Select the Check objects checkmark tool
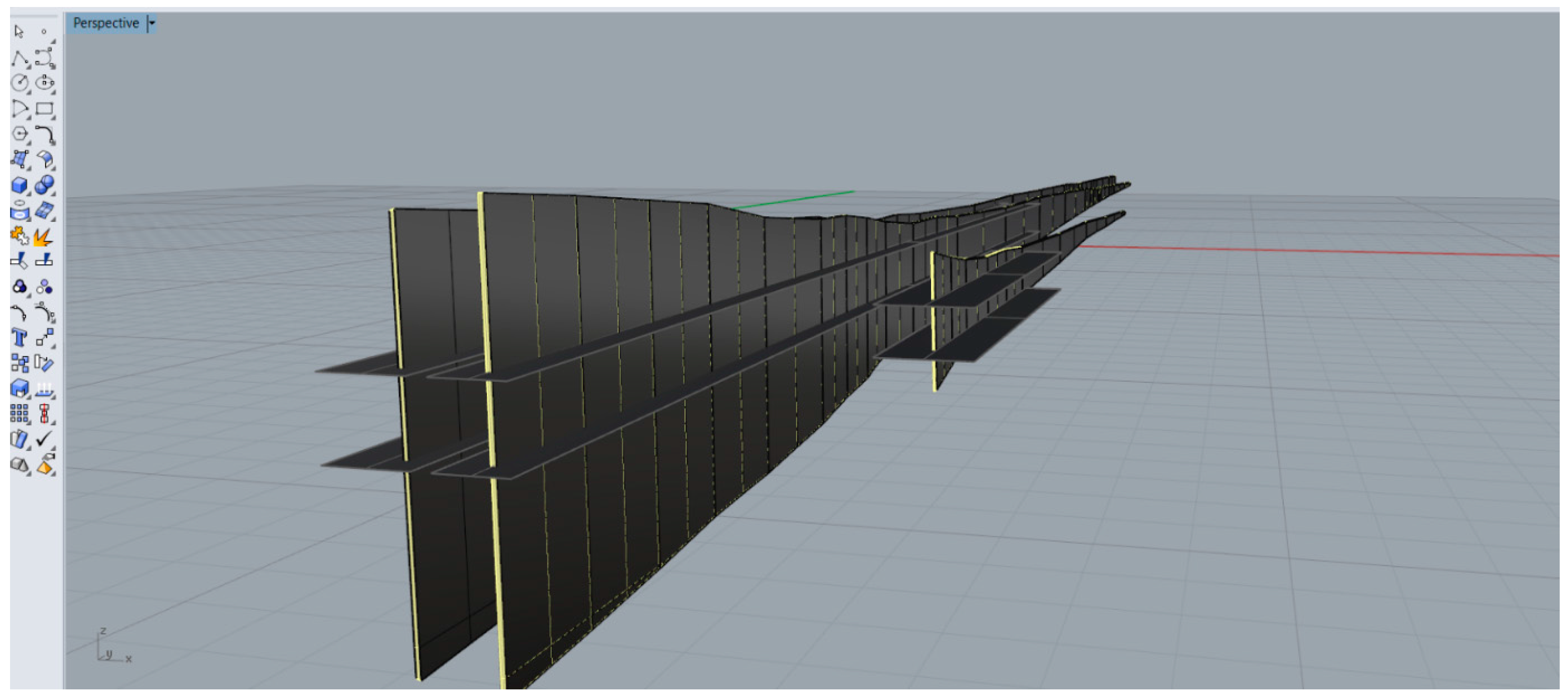The image size is (1568, 699). click(x=44, y=440)
